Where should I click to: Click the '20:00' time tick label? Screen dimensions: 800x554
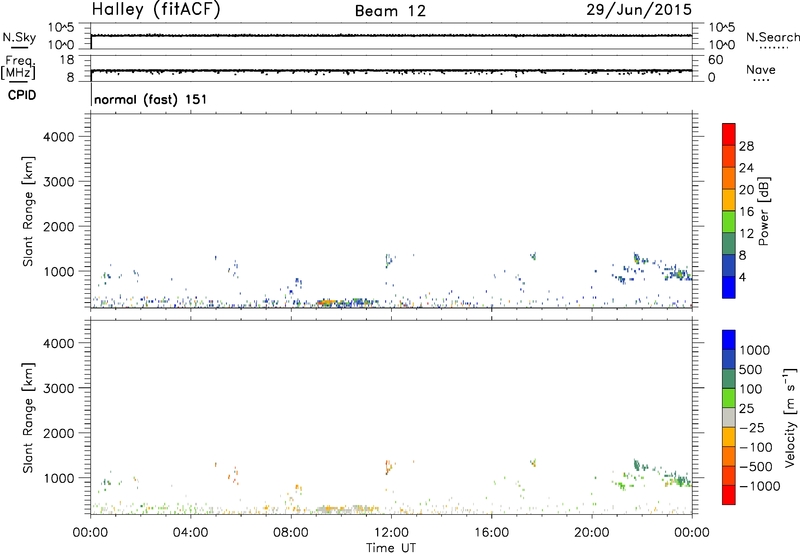(x=592, y=533)
